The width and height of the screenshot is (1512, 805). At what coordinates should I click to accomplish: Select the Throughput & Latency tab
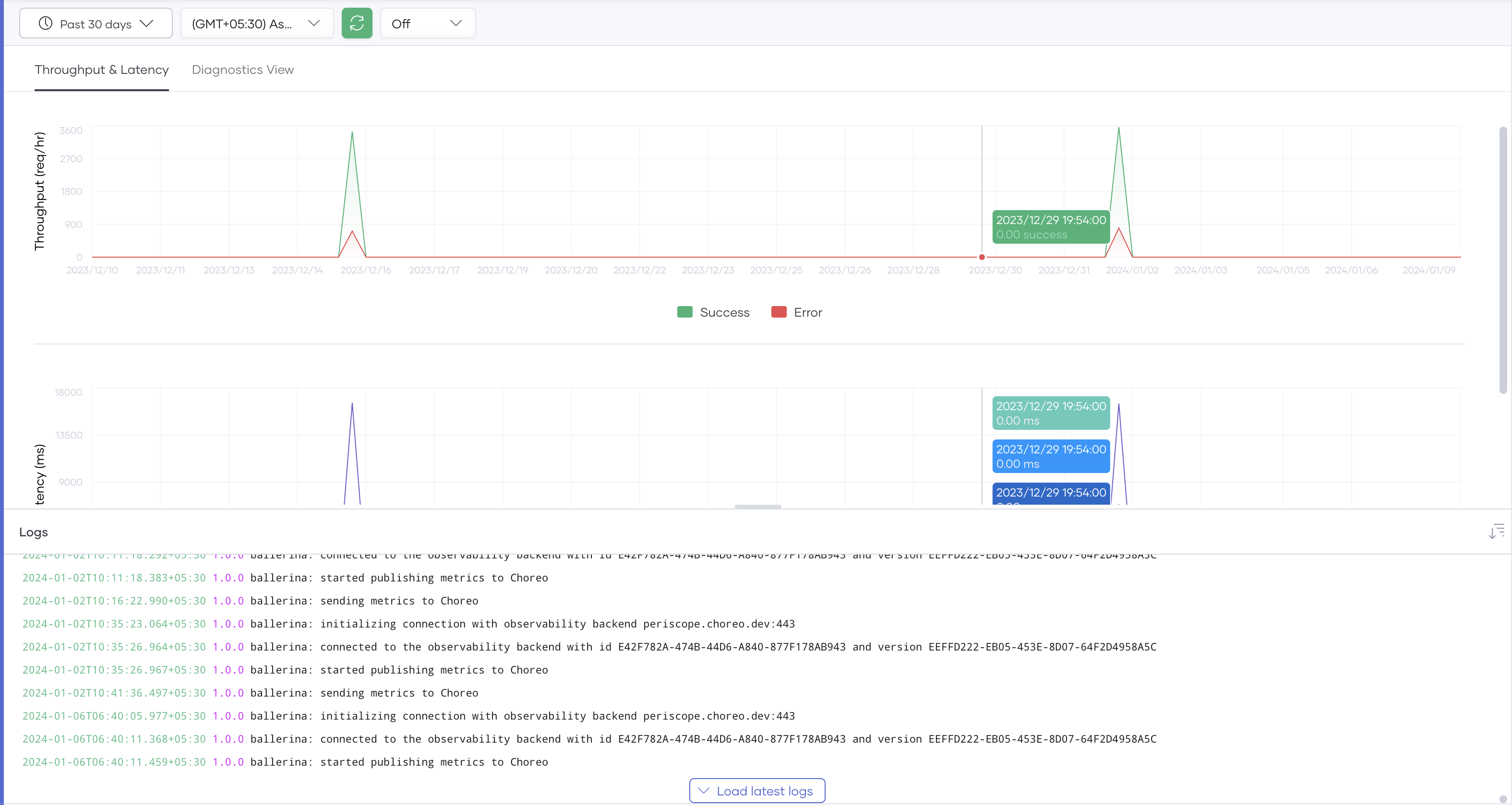click(102, 70)
